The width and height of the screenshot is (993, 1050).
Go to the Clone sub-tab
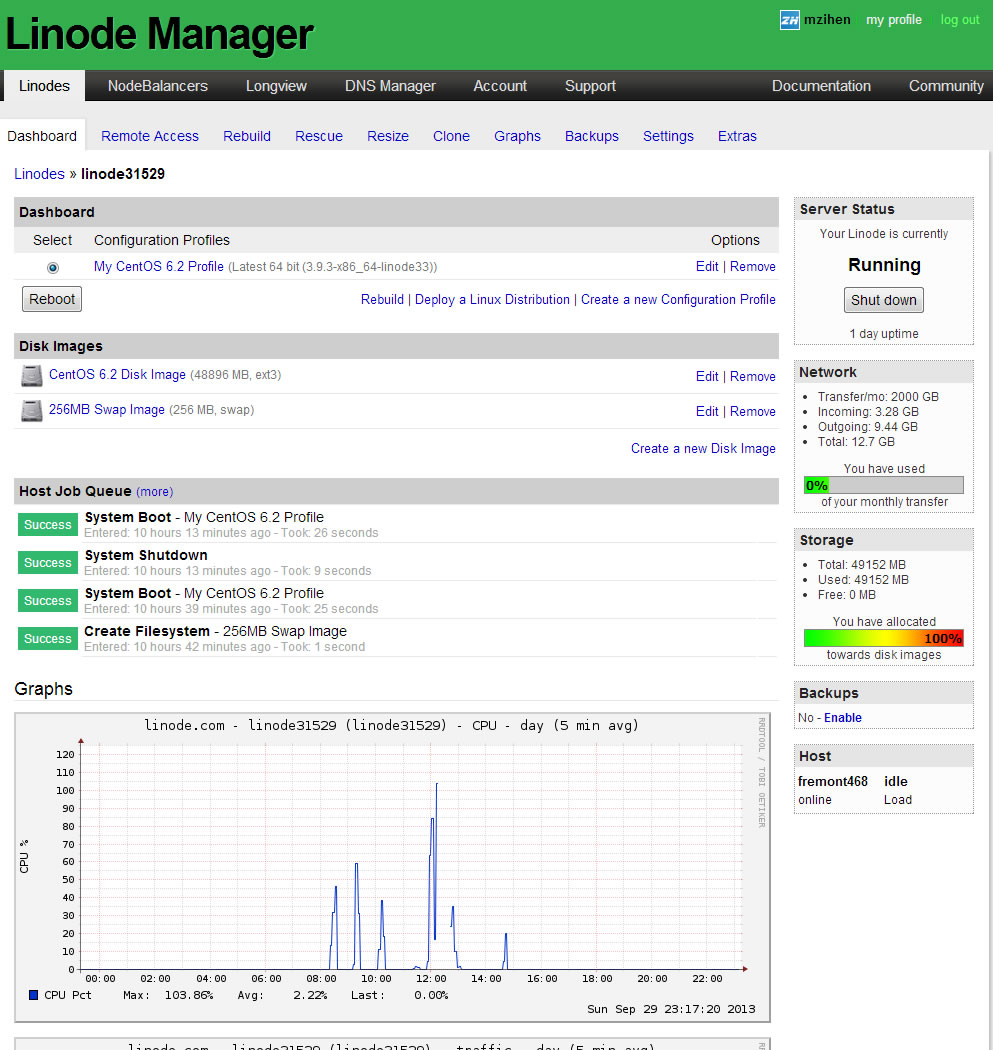(x=451, y=136)
